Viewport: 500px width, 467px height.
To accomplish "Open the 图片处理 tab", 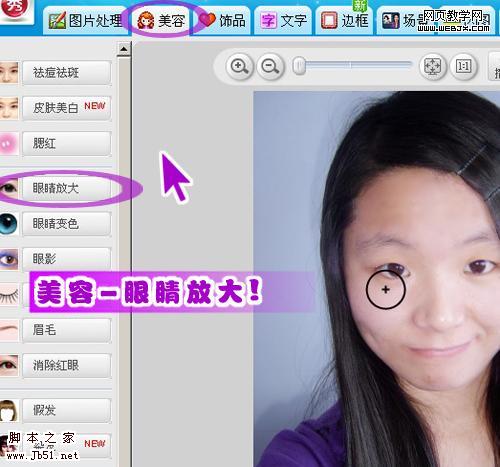I will pyautogui.click(x=85, y=21).
